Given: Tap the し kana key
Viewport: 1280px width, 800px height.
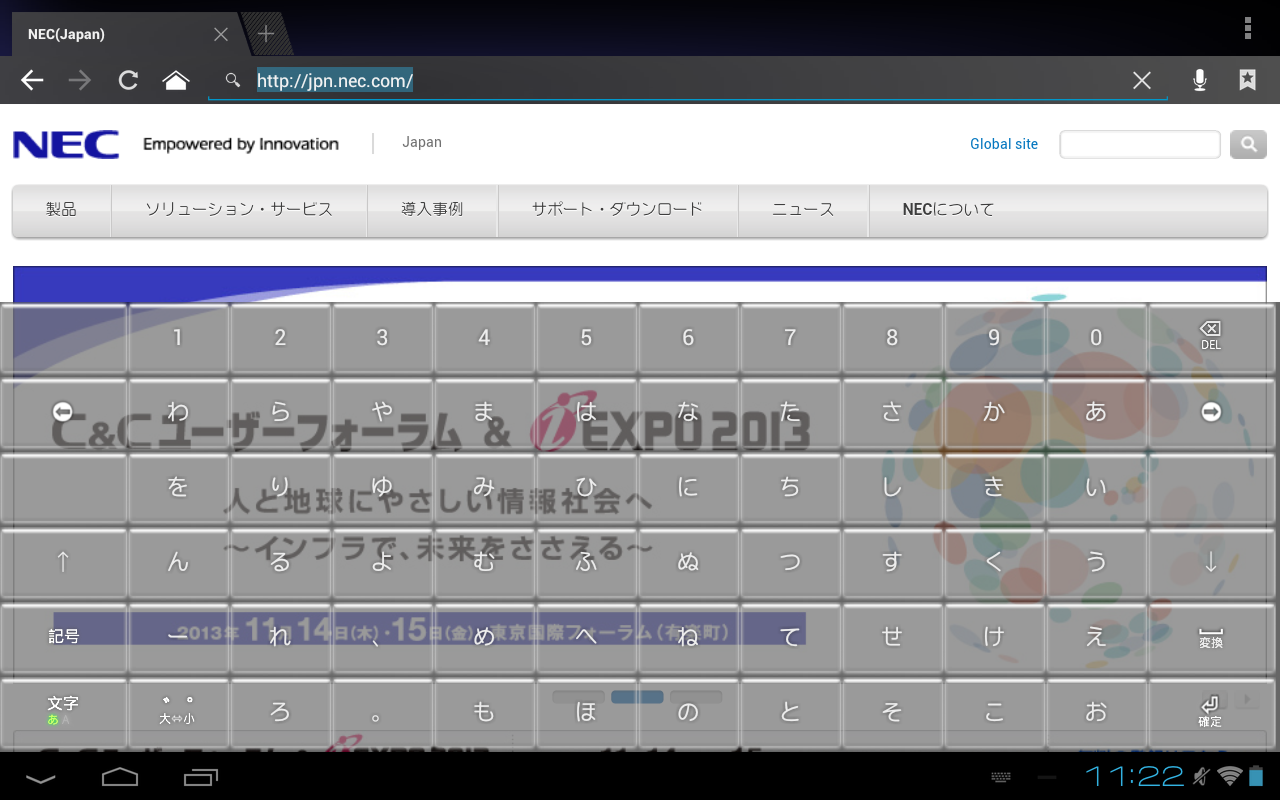Looking at the screenshot, I should [892, 487].
